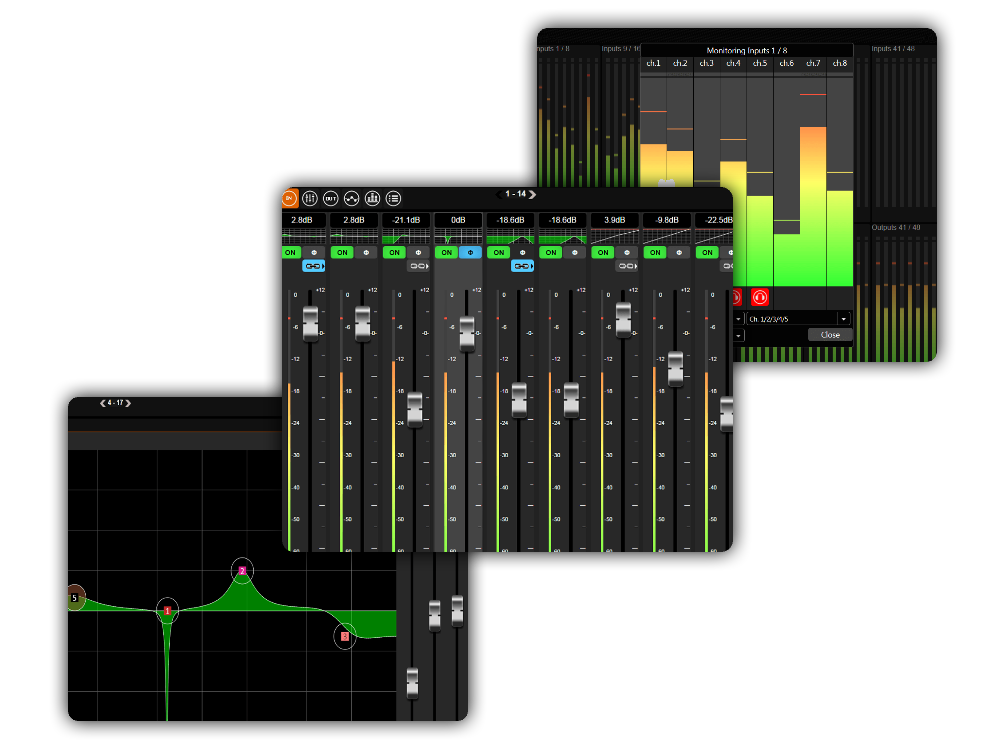Toggle phase invert on the -21.1dB channel
The height and width of the screenshot is (750, 1000).
[418, 253]
